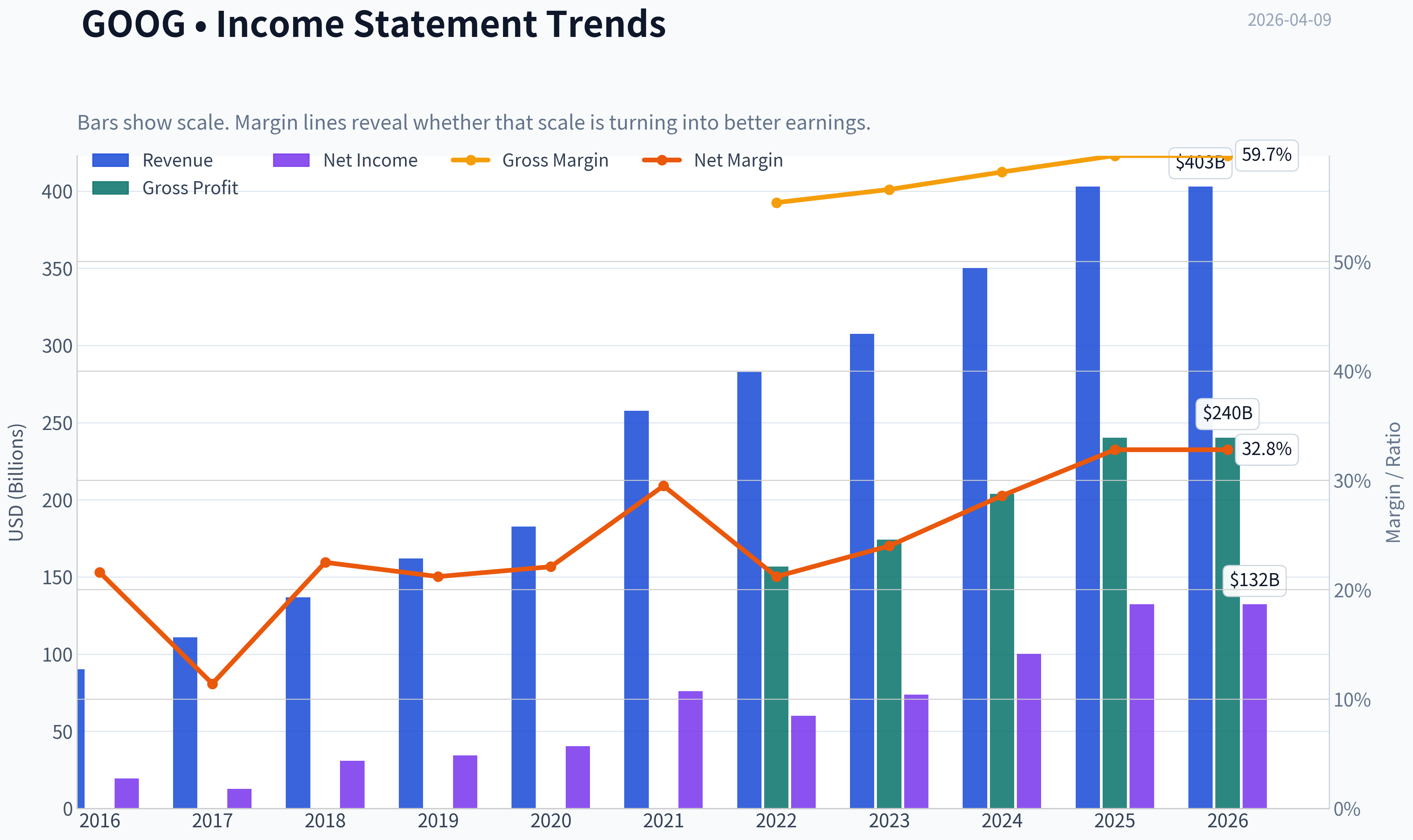
Task: Click the 2017 net margin low point
Action: (x=213, y=684)
